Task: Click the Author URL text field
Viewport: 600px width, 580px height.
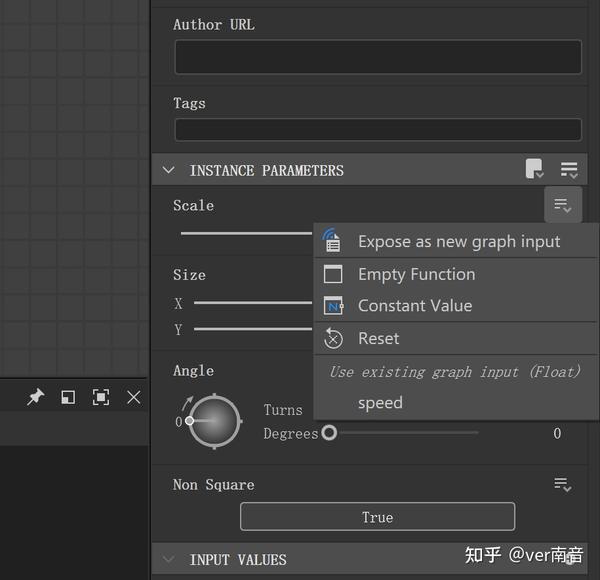Action: coord(377,58)
